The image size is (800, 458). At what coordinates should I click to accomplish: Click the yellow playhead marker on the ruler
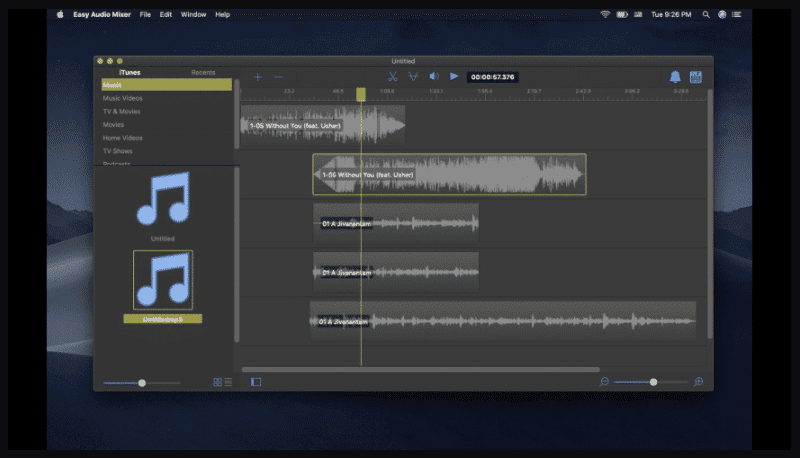(x=361, y=94)
